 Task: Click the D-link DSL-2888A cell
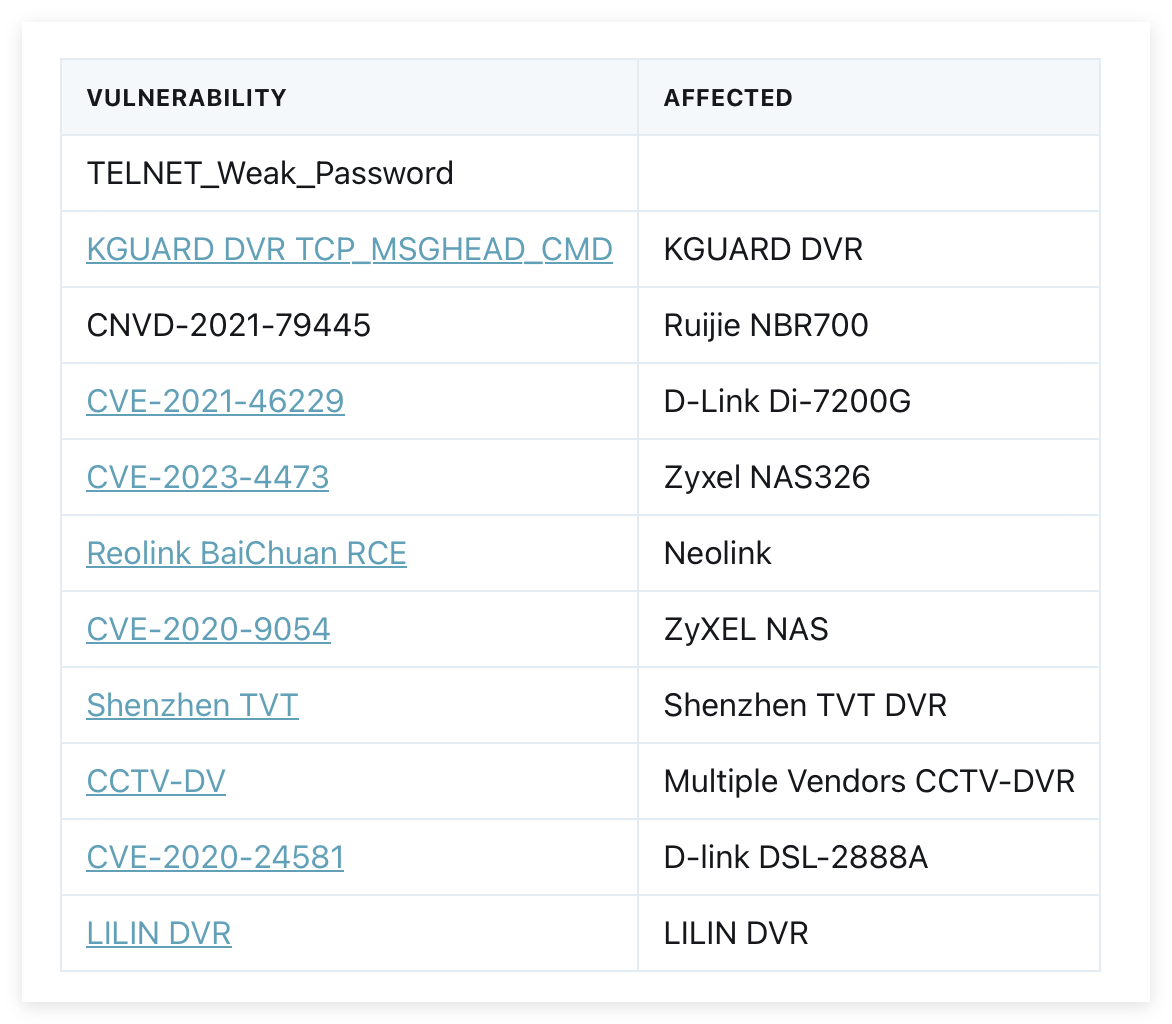[795, 857]
